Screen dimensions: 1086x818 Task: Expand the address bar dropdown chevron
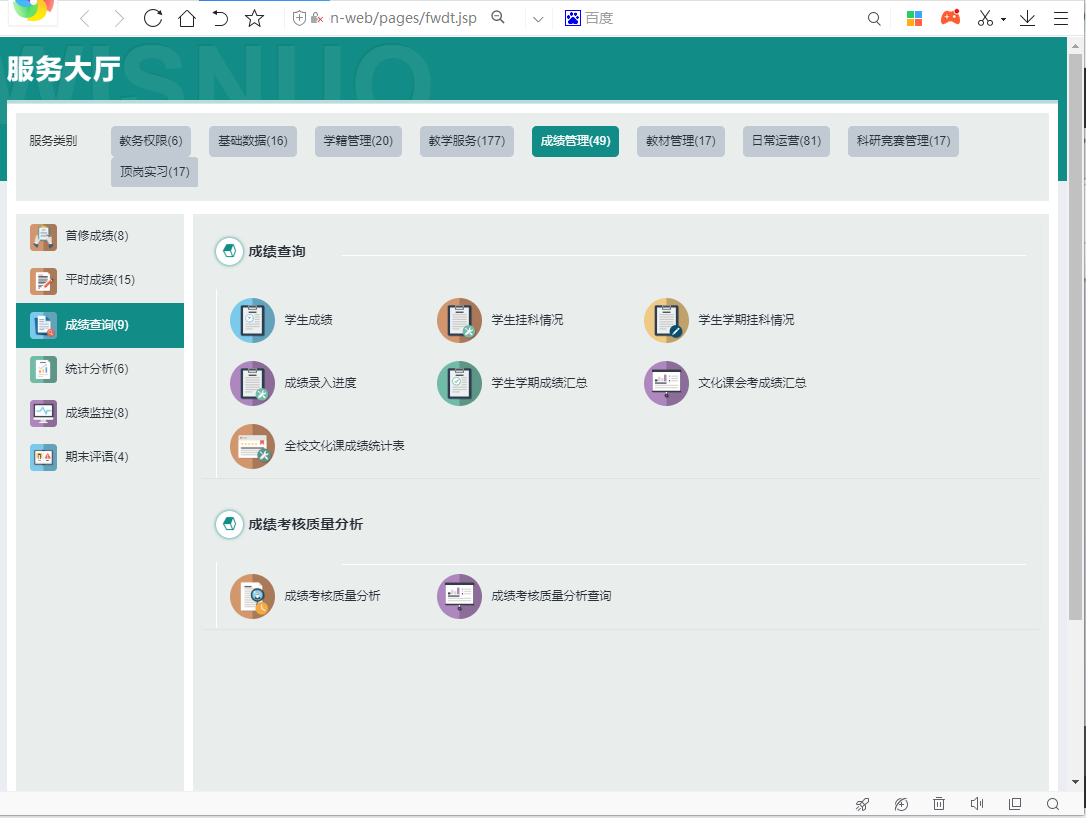point(538,19)
